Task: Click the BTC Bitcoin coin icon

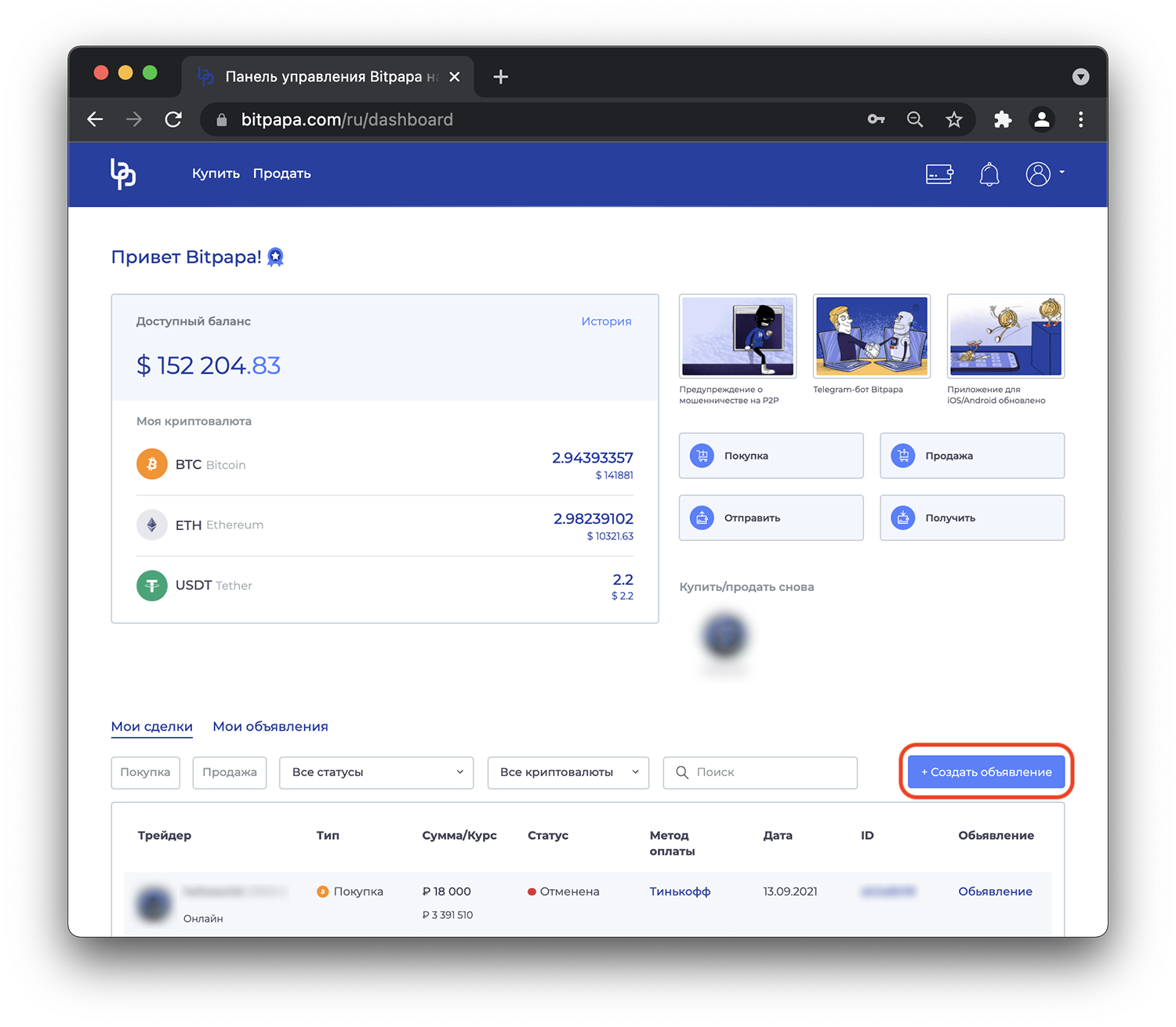Action: pos(152,464)
